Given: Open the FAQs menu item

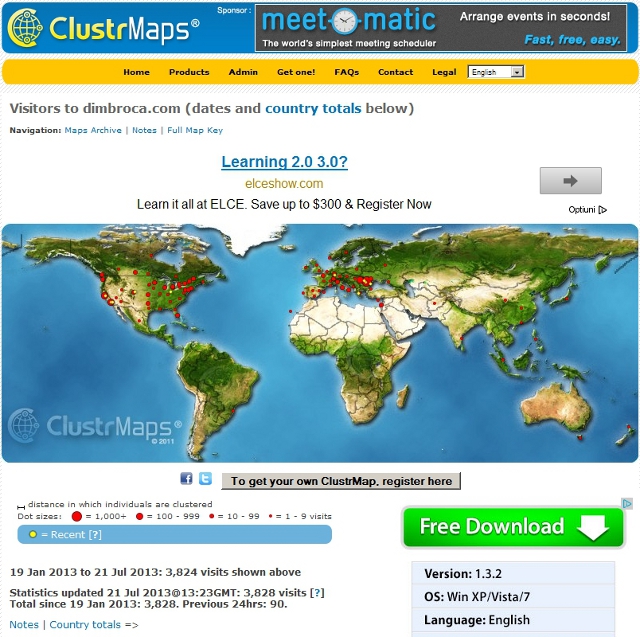Looking at the screenshot, I should [x=347, y=72].
